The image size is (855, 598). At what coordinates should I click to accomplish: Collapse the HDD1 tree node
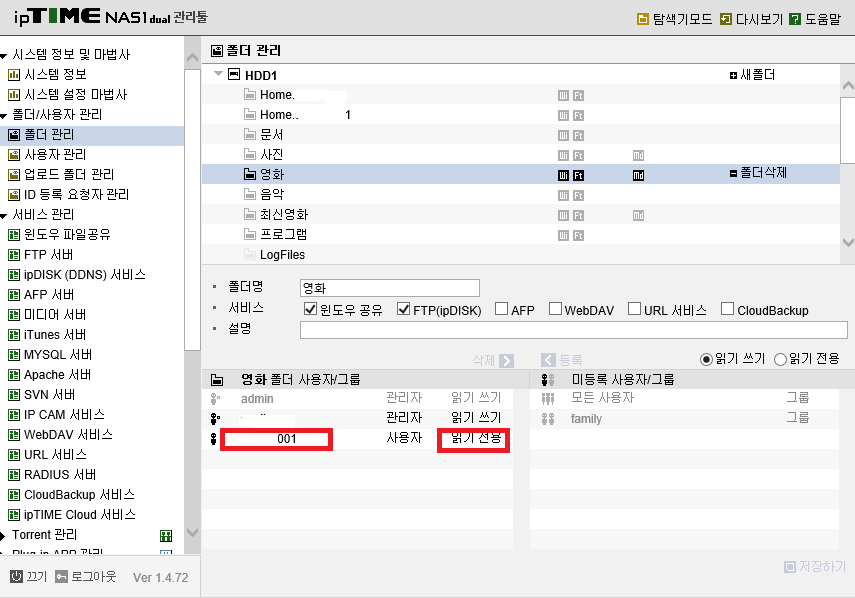click(x=218, y=73)
